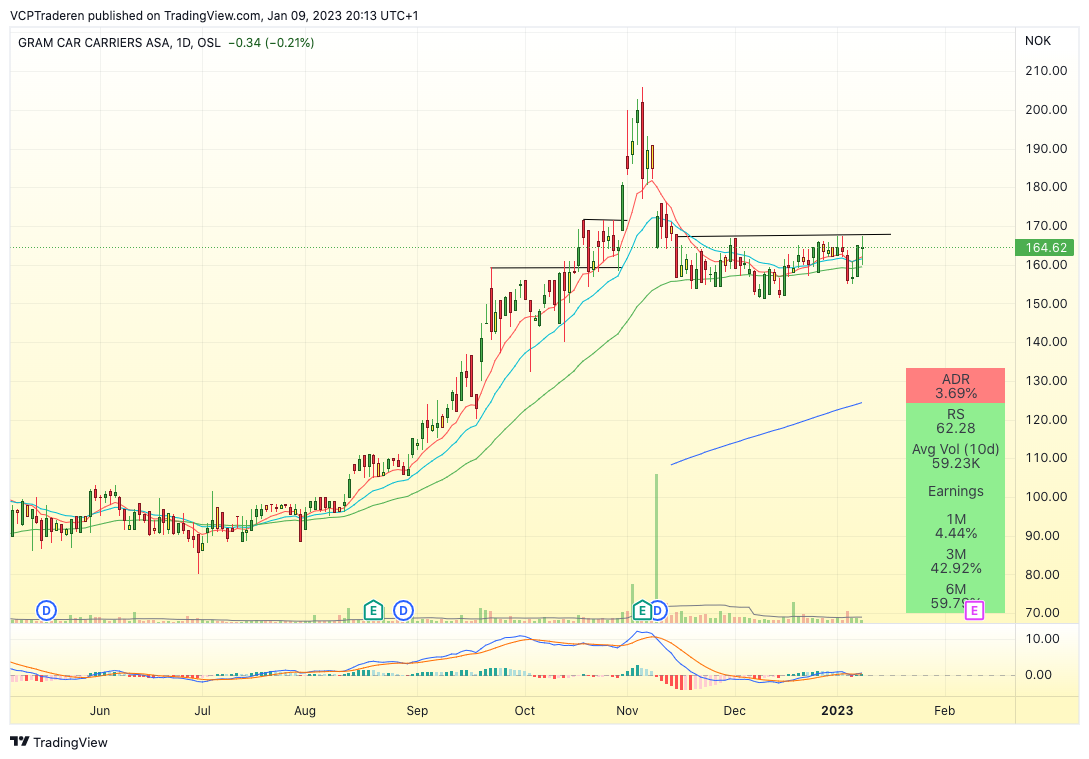The height and width of the screenshot is (759, 1089).
Task: Click the NOK currency label
Action: (1038, 41)
